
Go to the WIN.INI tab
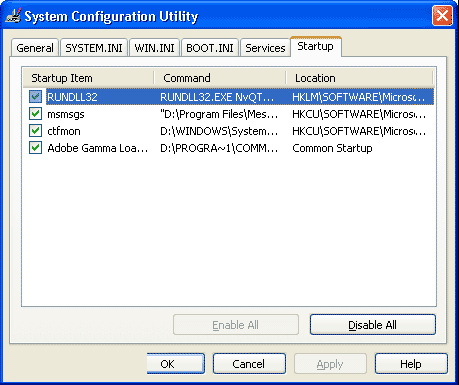point(154,48)
